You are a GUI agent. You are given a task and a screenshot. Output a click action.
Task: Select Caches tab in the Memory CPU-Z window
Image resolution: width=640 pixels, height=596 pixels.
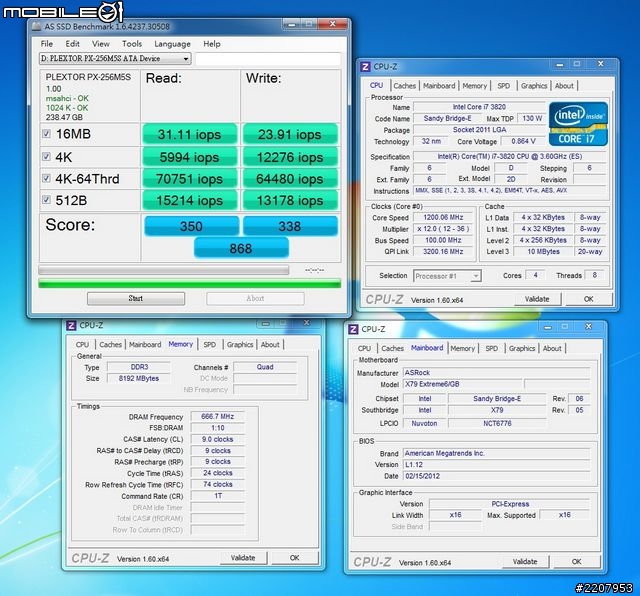[110, 345]
